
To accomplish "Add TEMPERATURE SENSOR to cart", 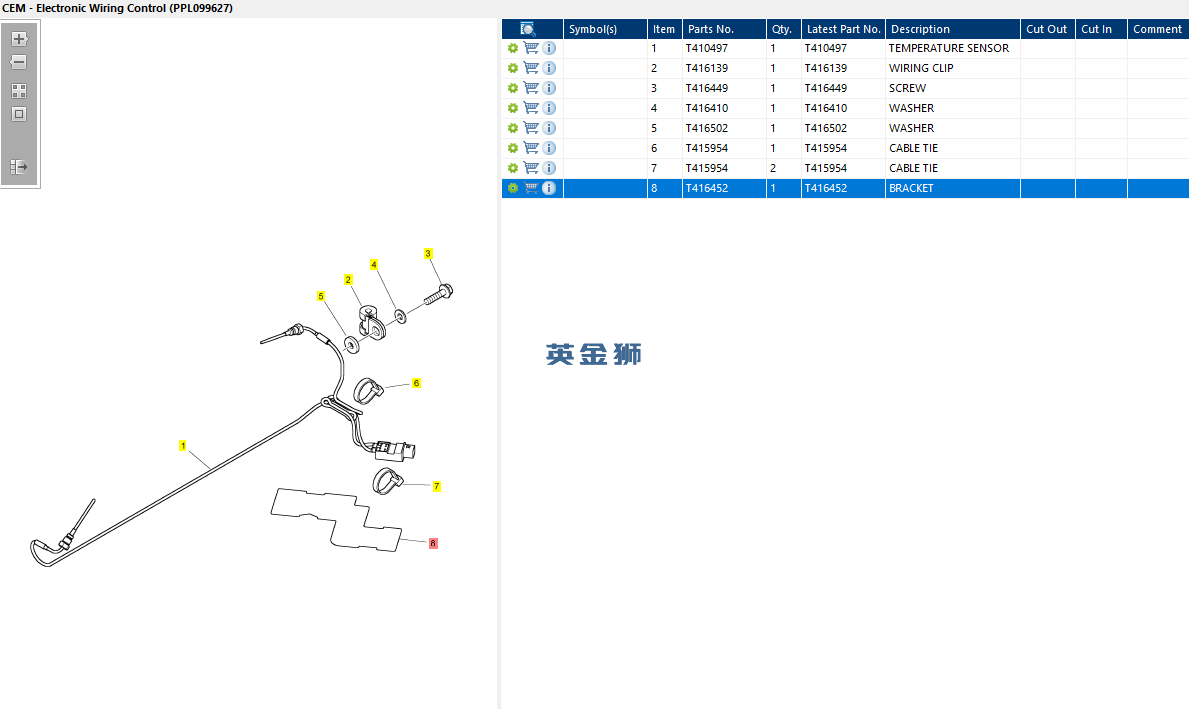I will pos(531,48).
